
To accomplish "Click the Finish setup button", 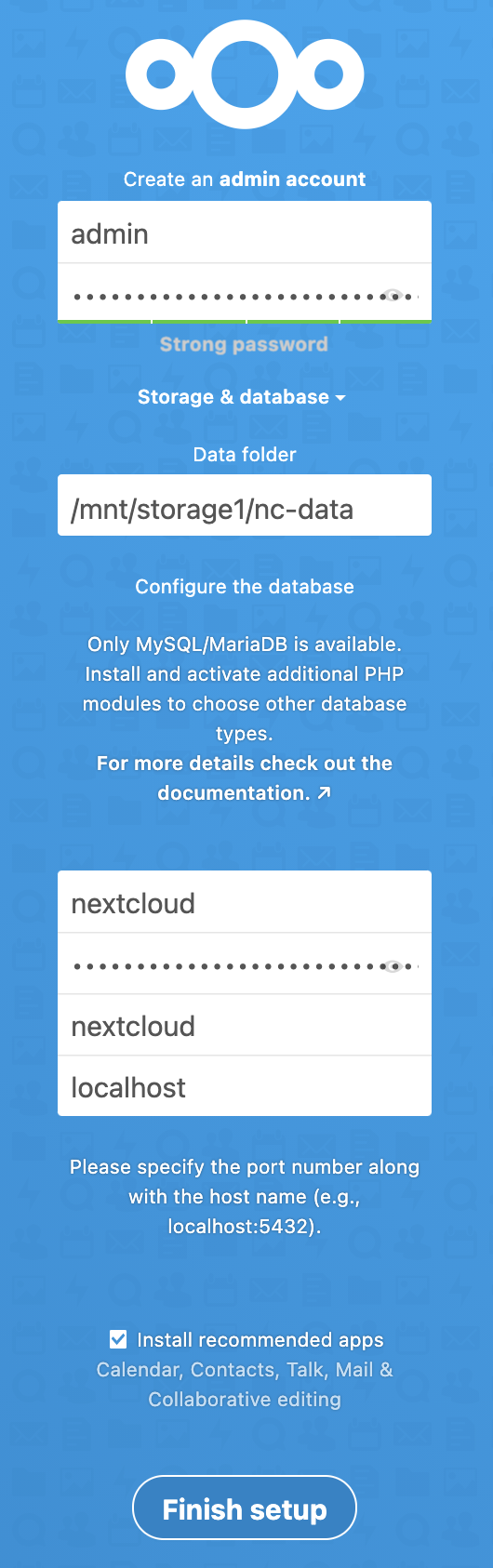I will [245, 1508].
